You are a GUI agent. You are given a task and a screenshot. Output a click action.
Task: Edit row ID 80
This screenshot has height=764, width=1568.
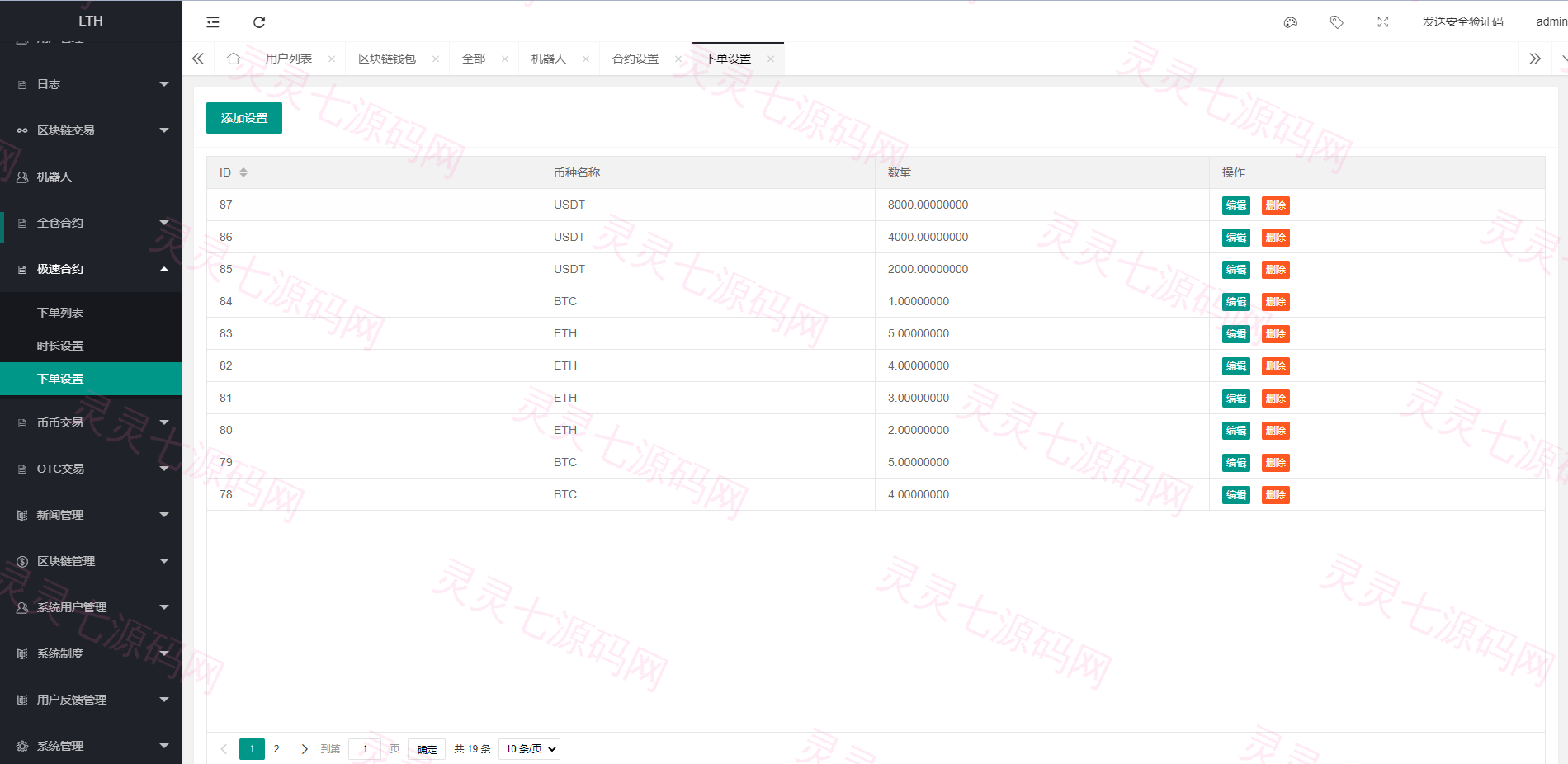pos(1236,431)
